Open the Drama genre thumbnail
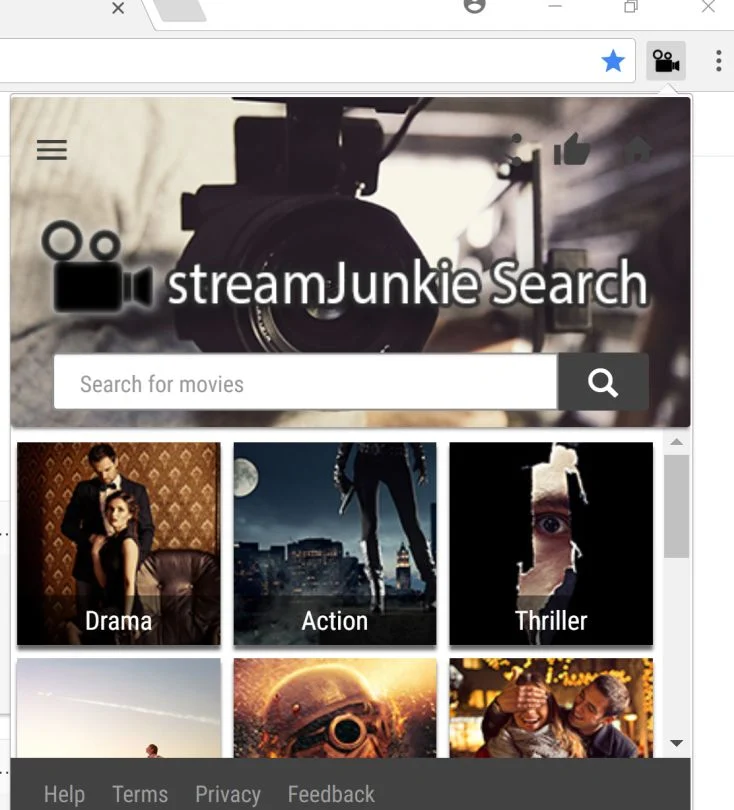Image resolution: width=734 pixels, height=810 pixels. (119, 543)
